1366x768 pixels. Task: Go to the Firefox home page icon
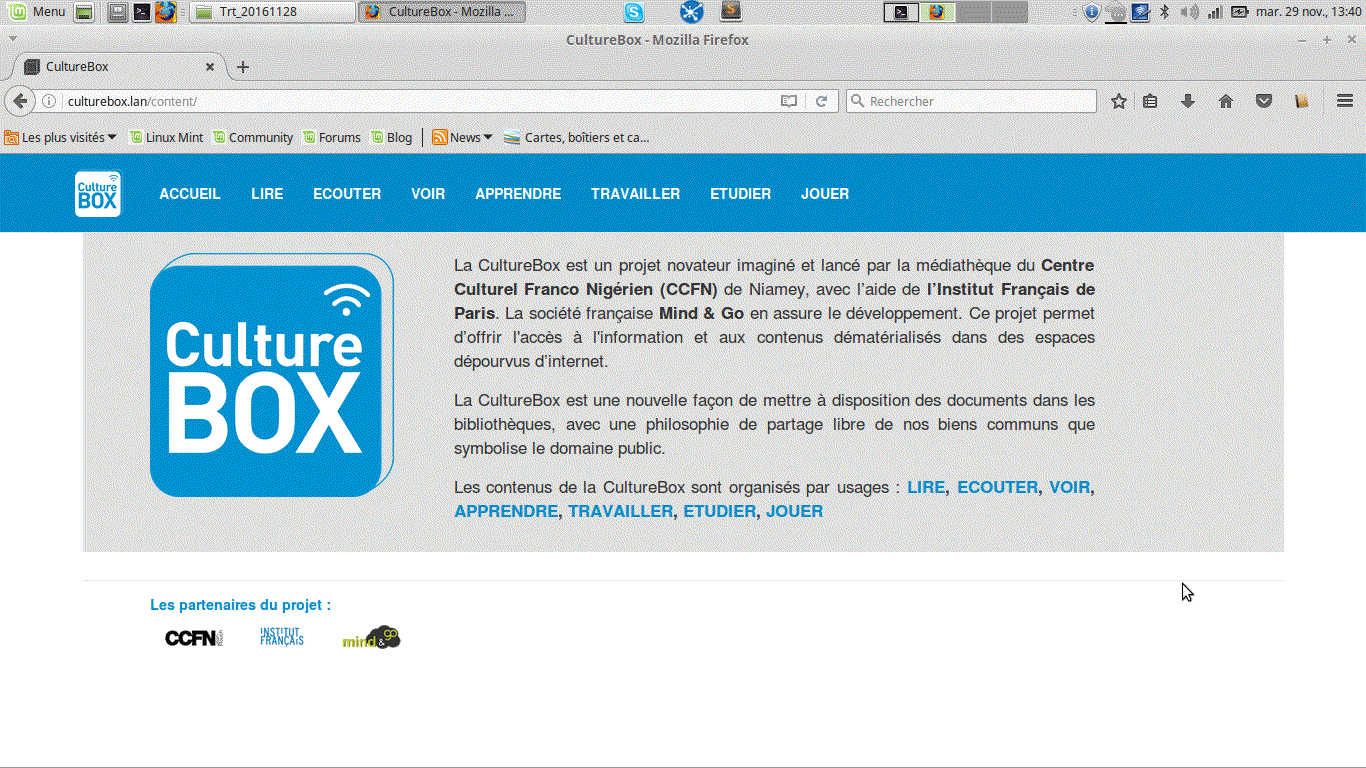tap(1226, 101)
